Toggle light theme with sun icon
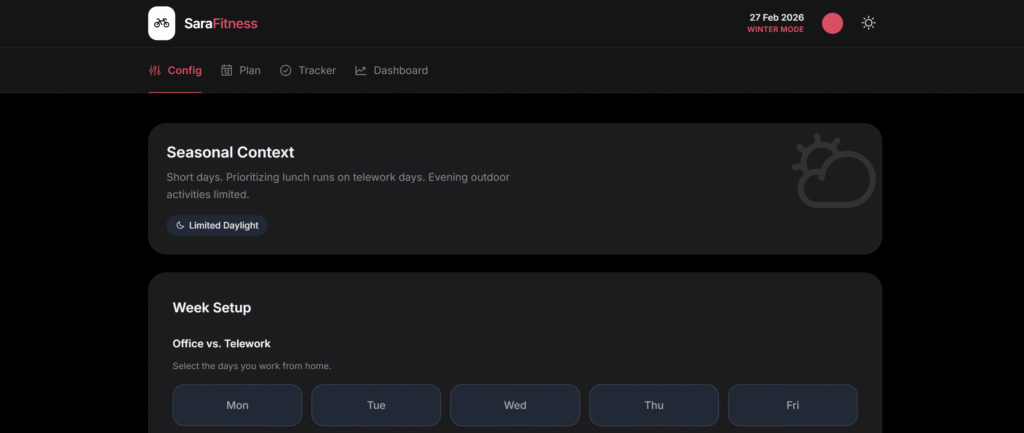 (868, 23)
